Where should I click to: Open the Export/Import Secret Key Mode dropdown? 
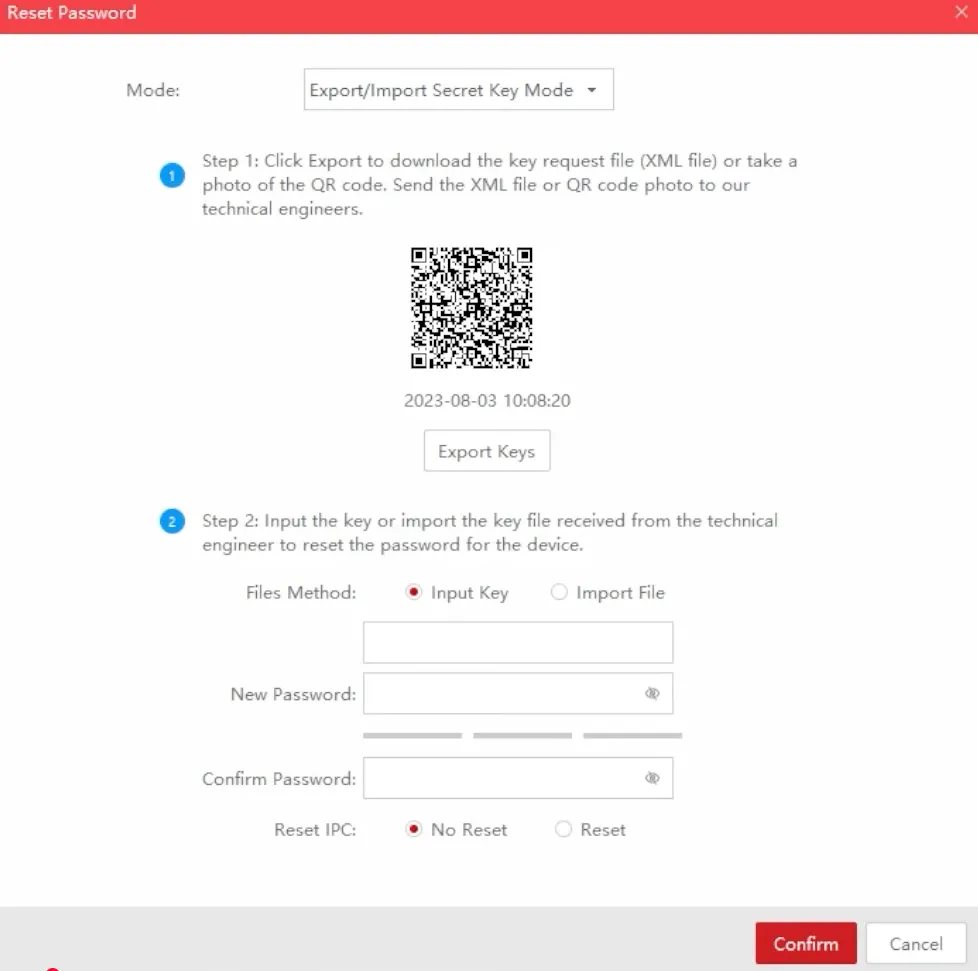coord(458,89)
